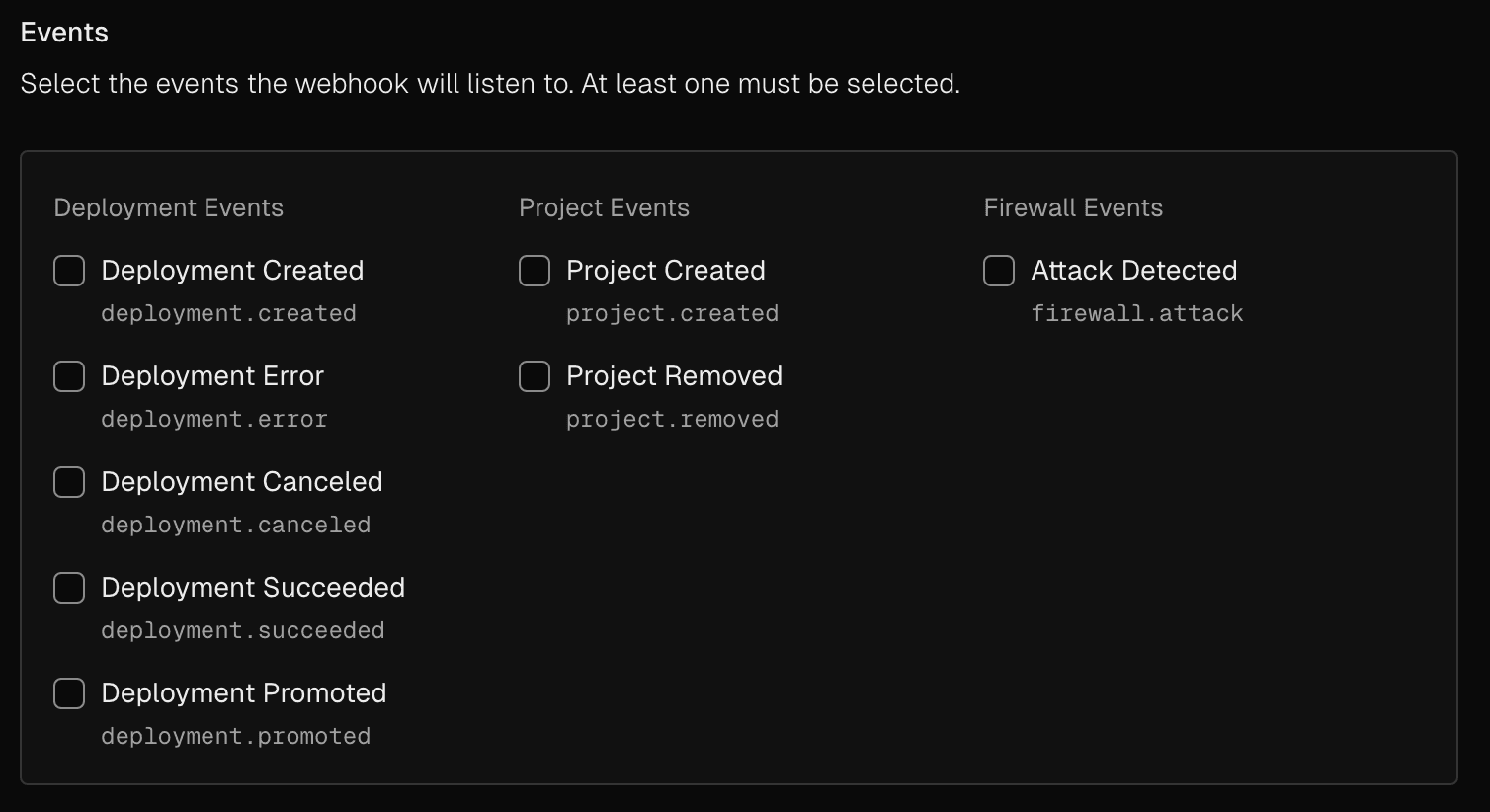Click the Attack Detected label
Viewport: 1490px width, 812px height.
[1133, 270]
